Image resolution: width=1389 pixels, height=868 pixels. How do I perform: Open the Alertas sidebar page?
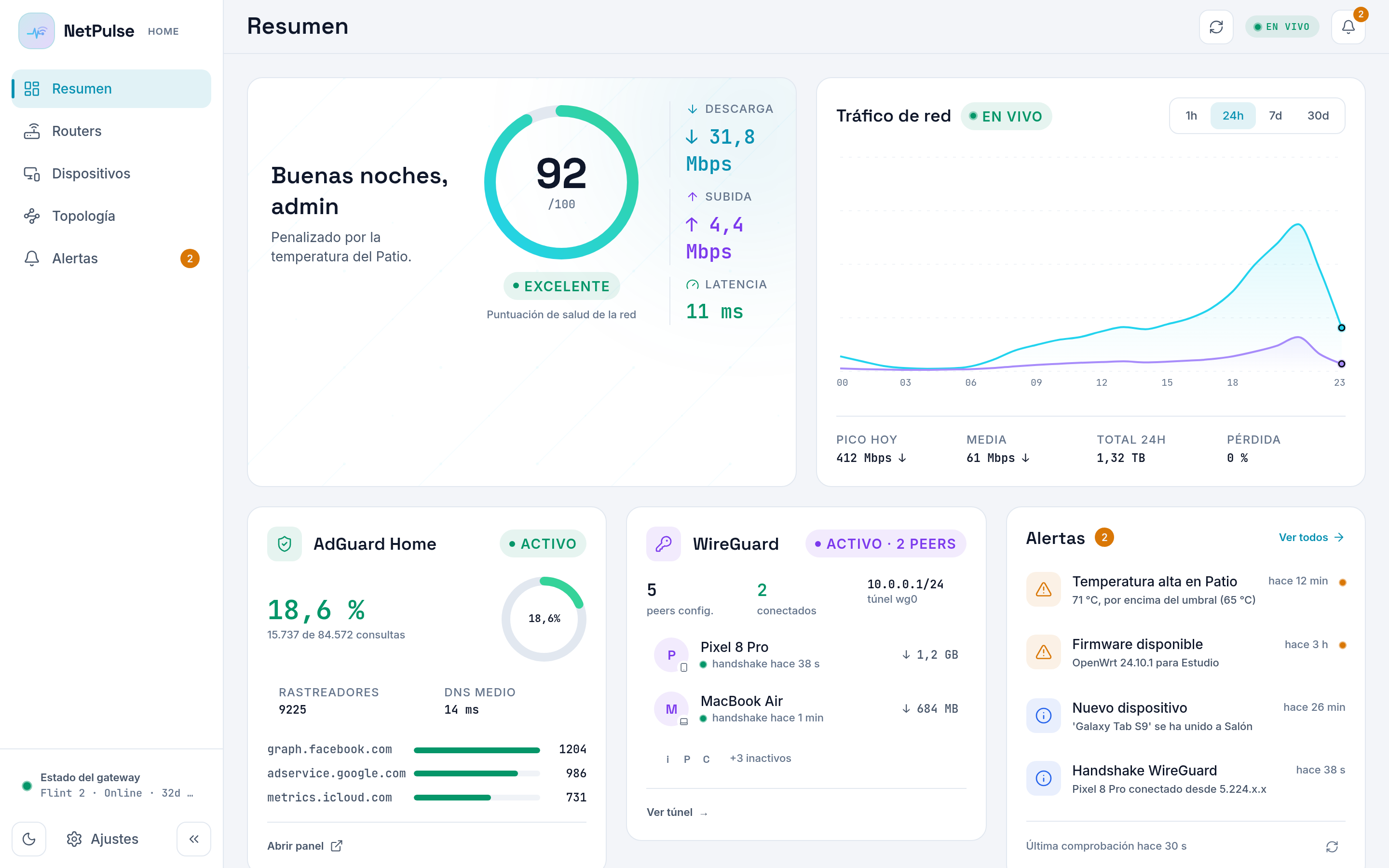(111, 258)
